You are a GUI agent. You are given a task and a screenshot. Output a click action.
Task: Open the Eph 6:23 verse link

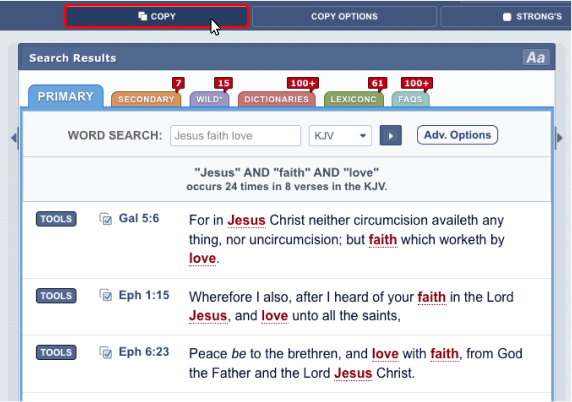(x=144, y=352)
